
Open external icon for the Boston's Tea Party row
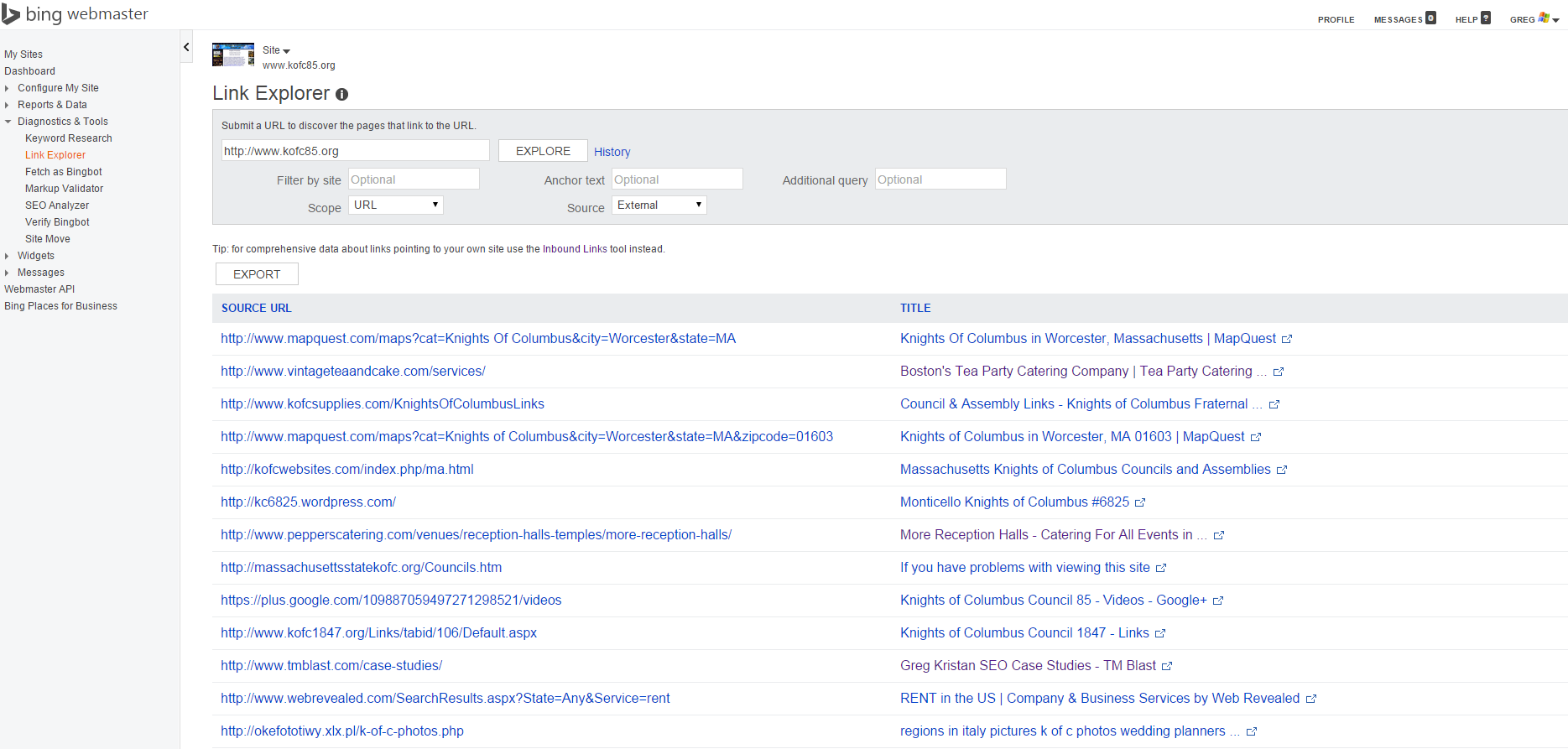click(1279, 372)
